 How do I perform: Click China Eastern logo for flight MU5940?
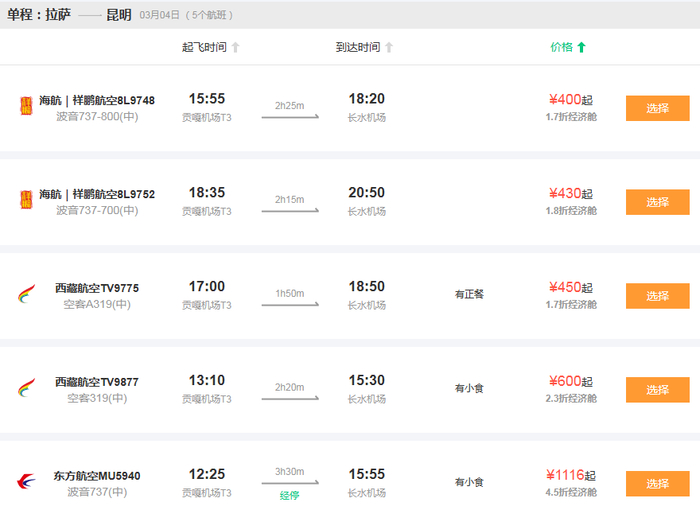(x=26, y=483)
